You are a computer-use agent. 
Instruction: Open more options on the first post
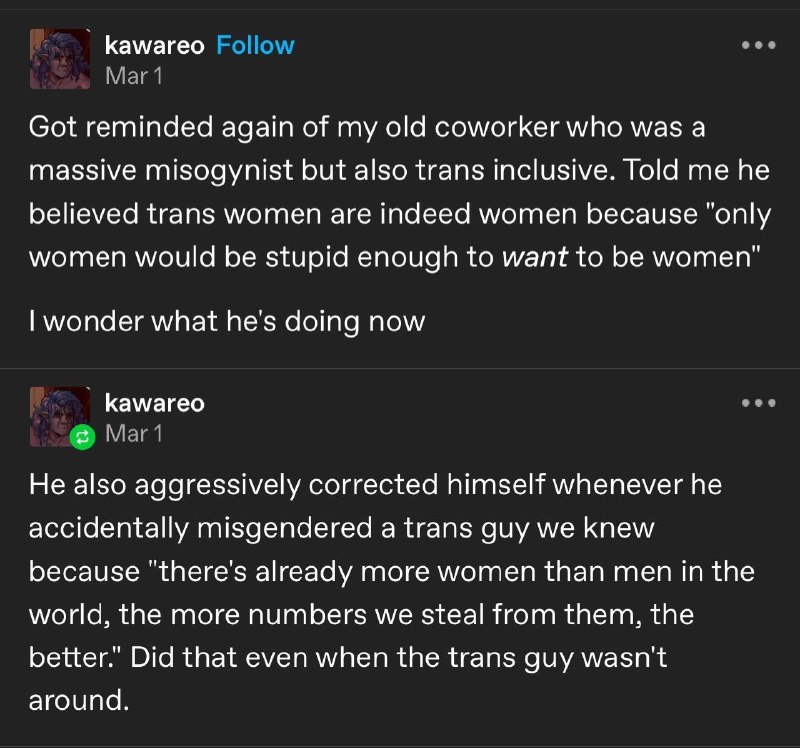(759, 45)
